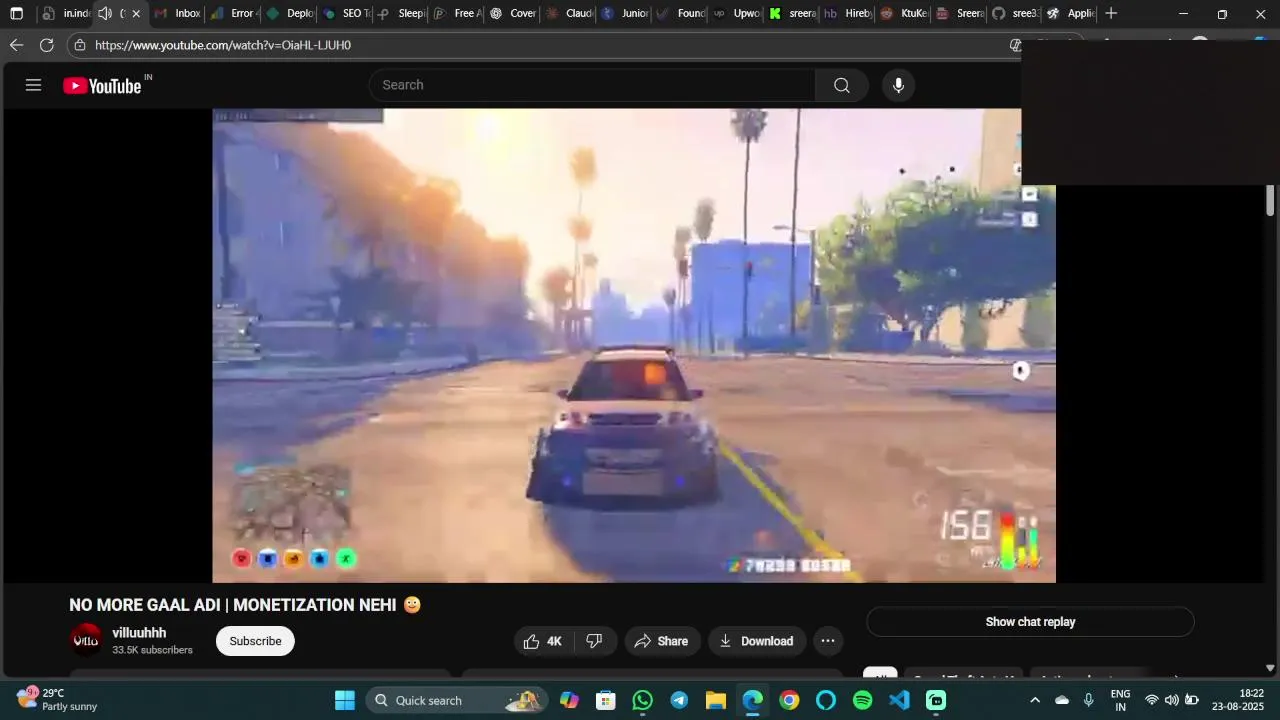This screenshot has height=720, width=1280.
Task: Click the microphone tray icon
Action: pos(1089,700)
